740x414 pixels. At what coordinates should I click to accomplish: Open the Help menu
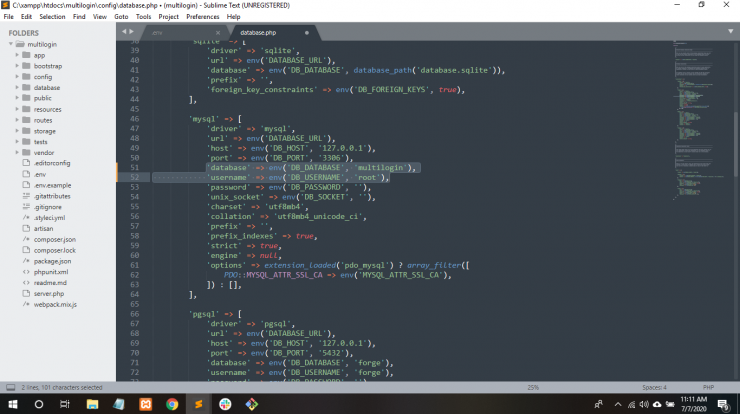233,17
